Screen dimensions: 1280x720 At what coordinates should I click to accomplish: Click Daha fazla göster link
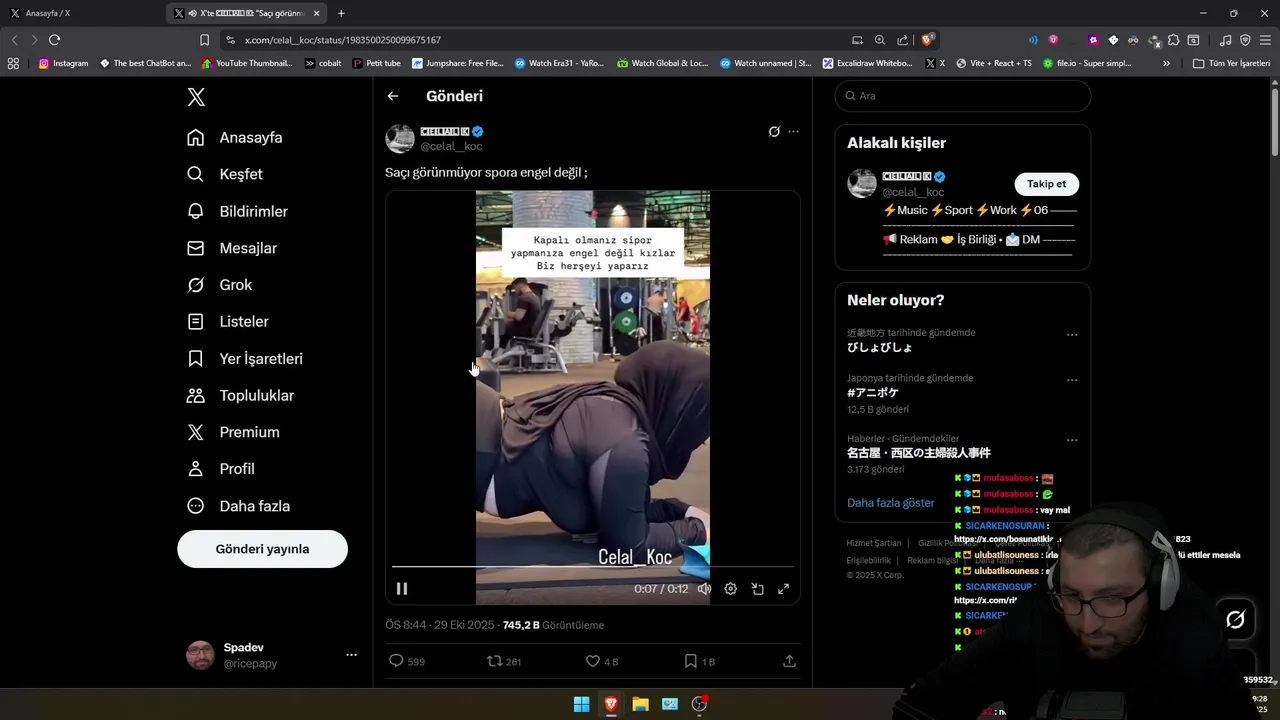coord(891,503)
